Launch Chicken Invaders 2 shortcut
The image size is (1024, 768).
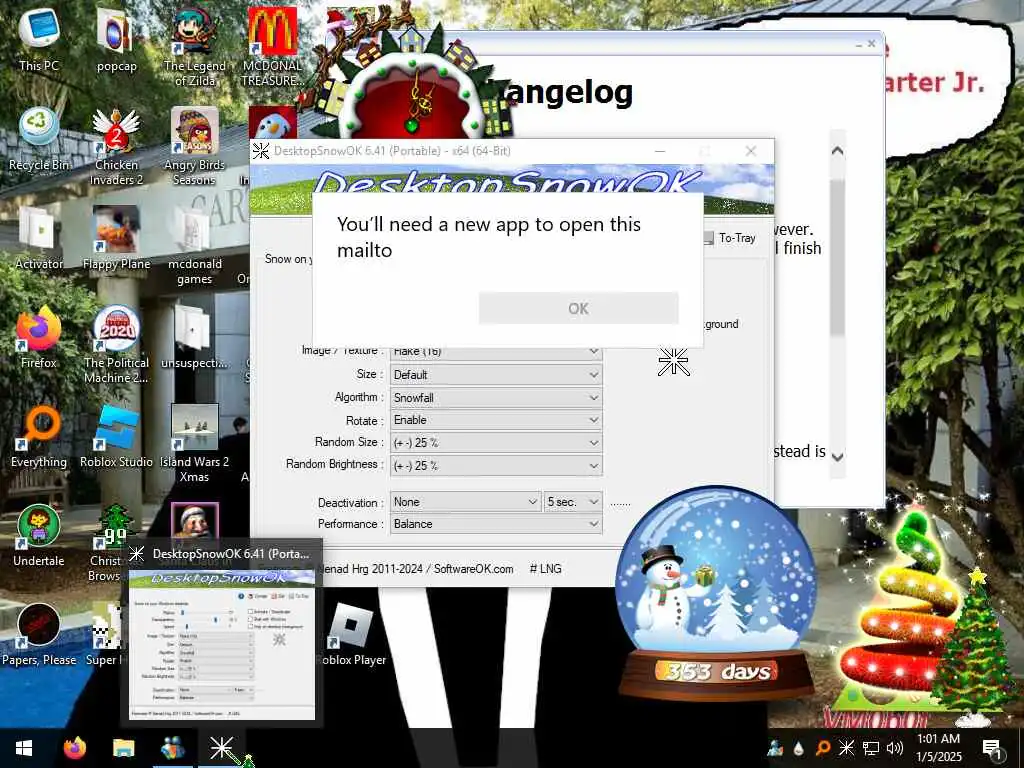point(116,146)
